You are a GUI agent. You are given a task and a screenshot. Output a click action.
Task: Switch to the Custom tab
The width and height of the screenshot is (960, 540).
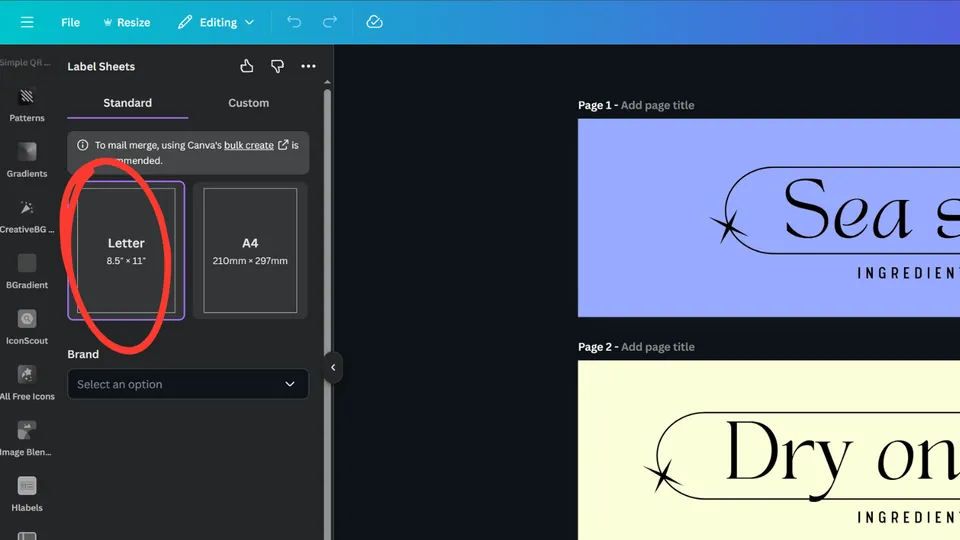[249, 103]
